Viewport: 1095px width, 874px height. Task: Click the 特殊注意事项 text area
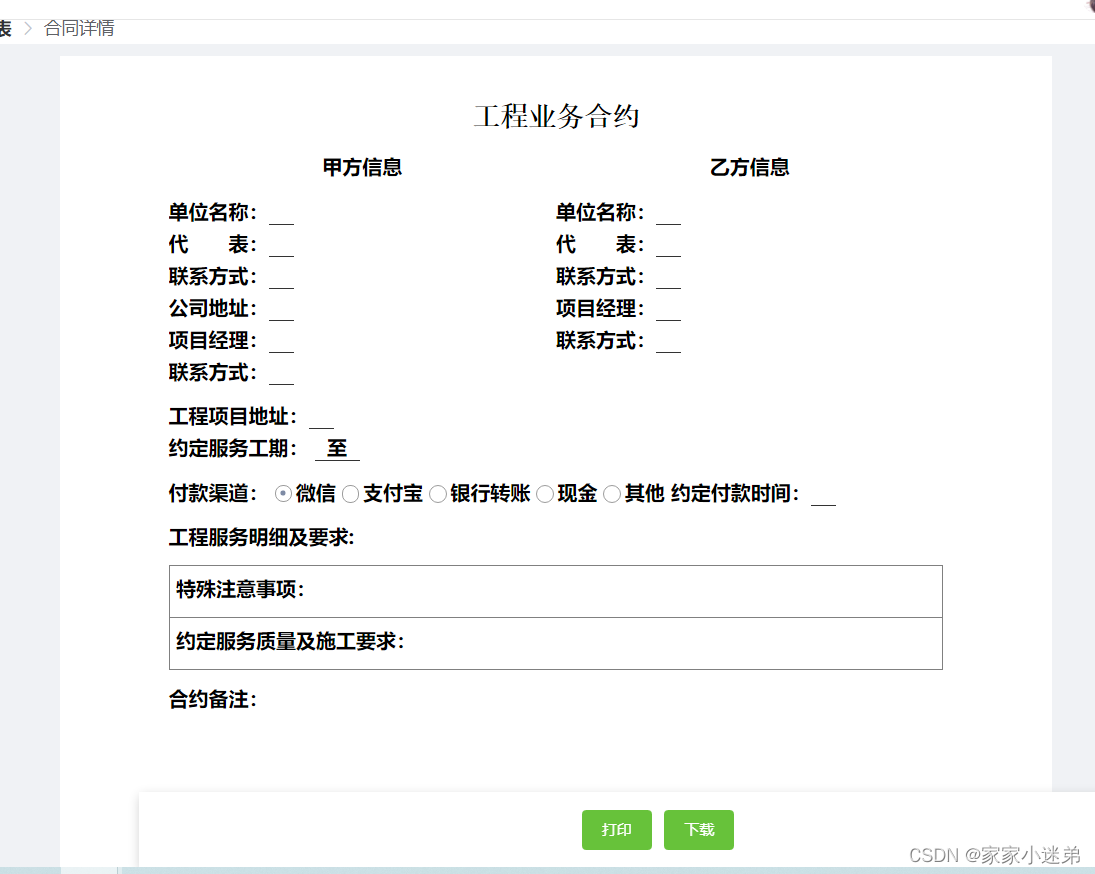click(555, 591)
